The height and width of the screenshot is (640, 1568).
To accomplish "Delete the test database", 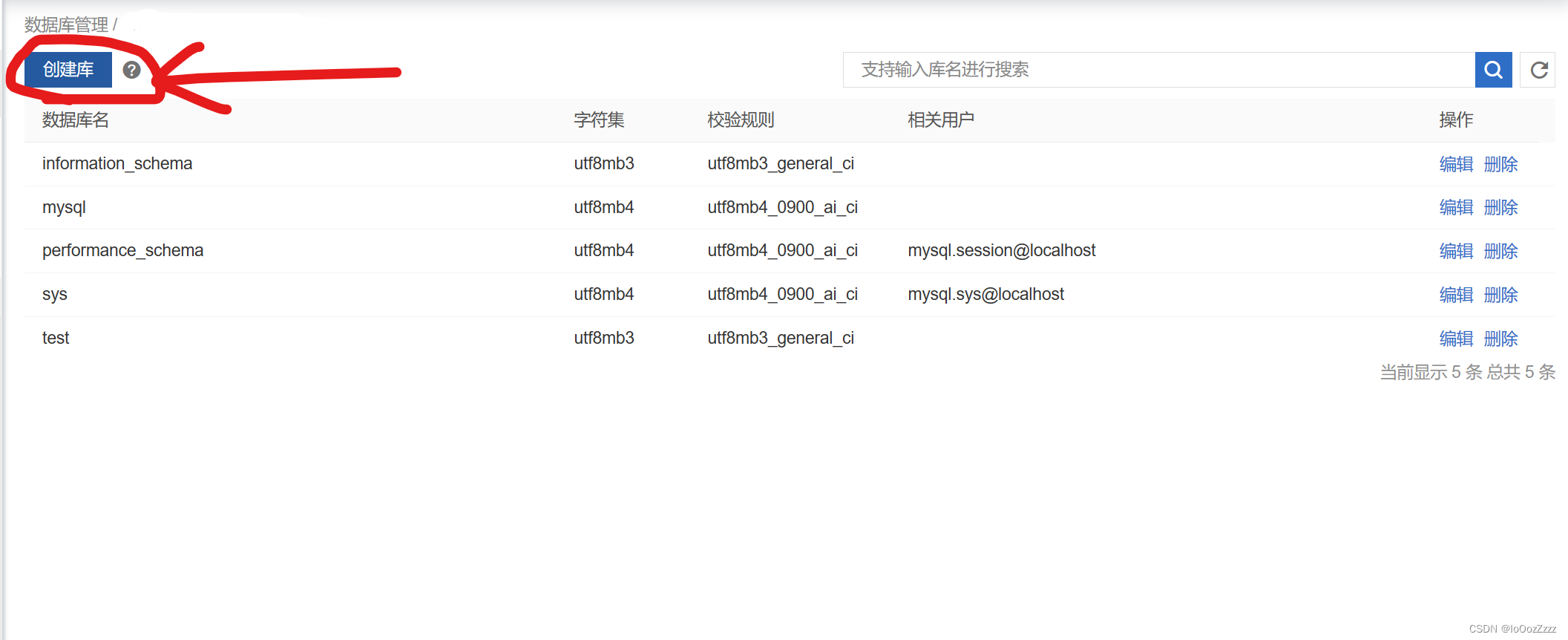I will (1500, 339).
